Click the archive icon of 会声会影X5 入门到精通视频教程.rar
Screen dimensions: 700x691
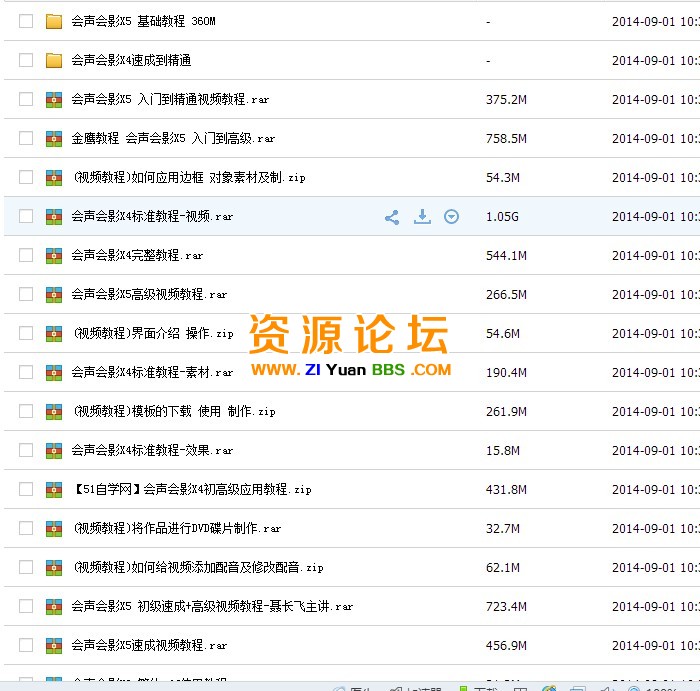pyautogui.click(x=54, y=99)
